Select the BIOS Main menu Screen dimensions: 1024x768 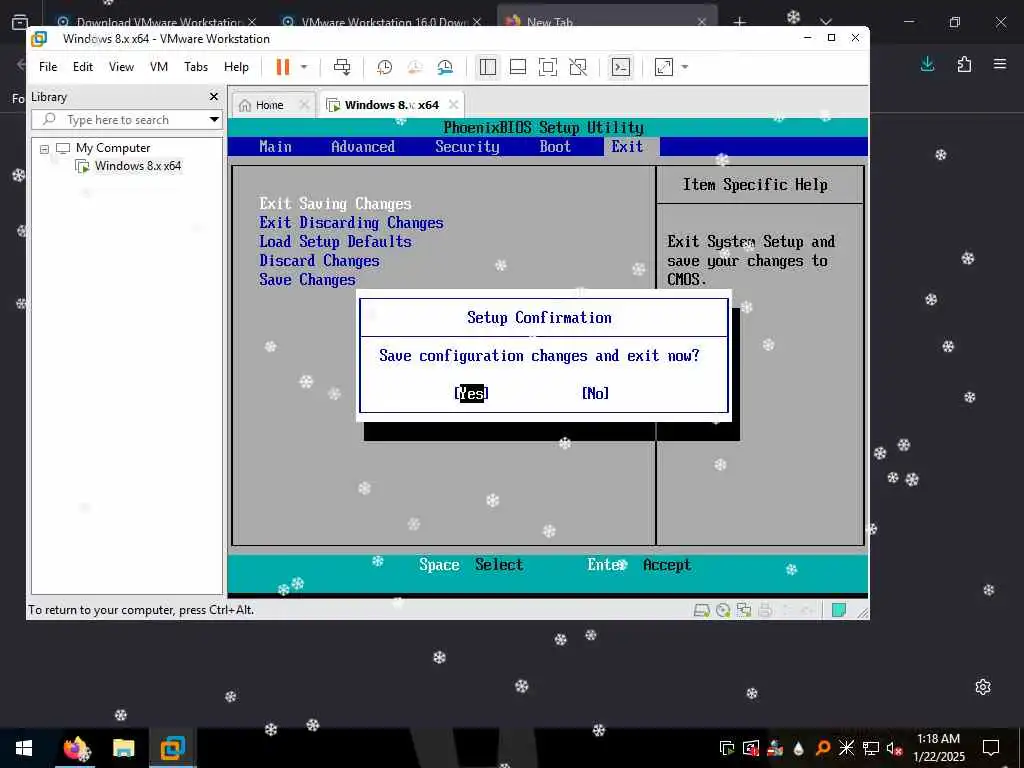click(276, 146)
